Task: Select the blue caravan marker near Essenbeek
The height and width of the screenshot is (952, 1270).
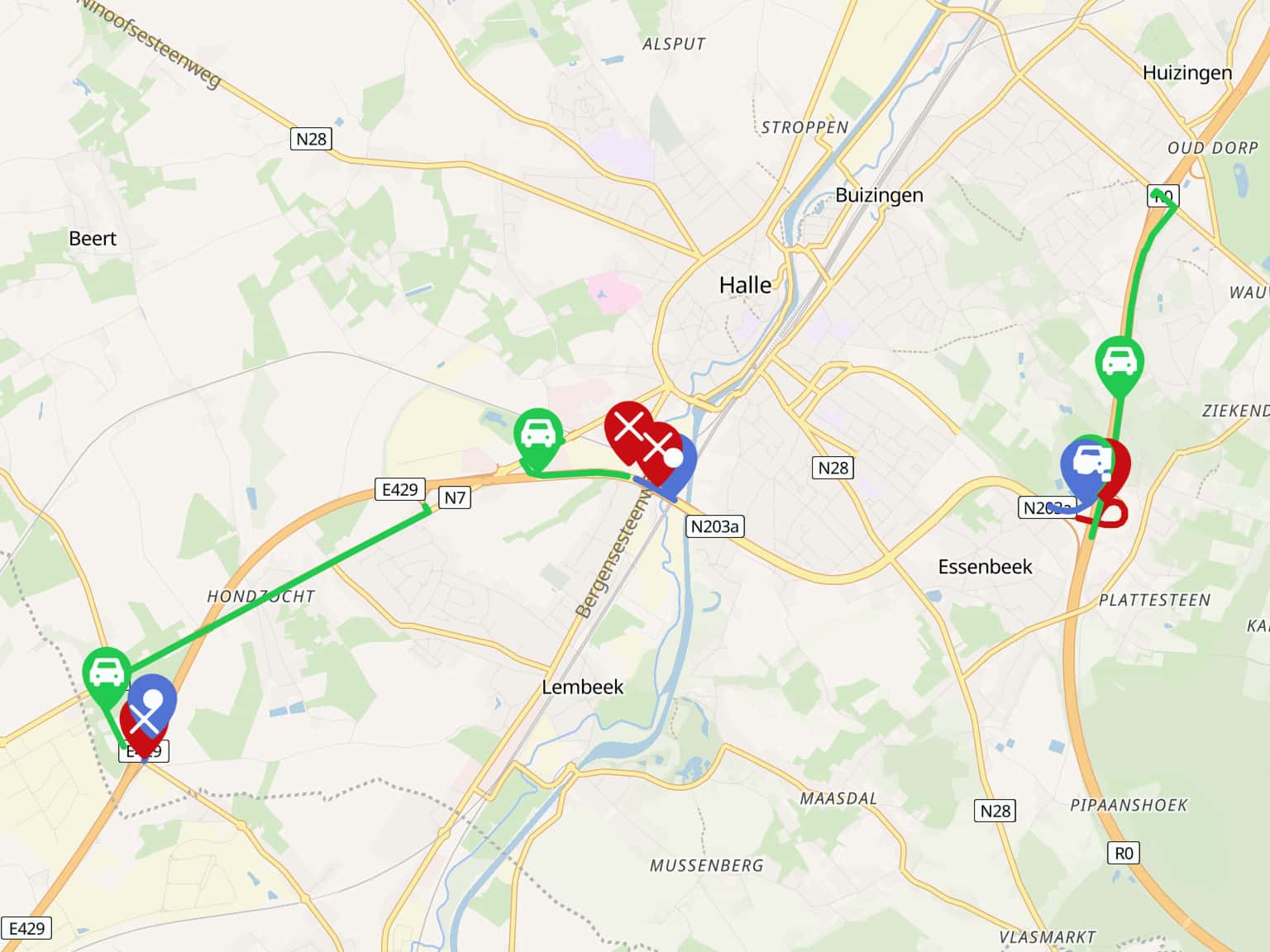Action: pyautogui.click(x=1086, y=466)
